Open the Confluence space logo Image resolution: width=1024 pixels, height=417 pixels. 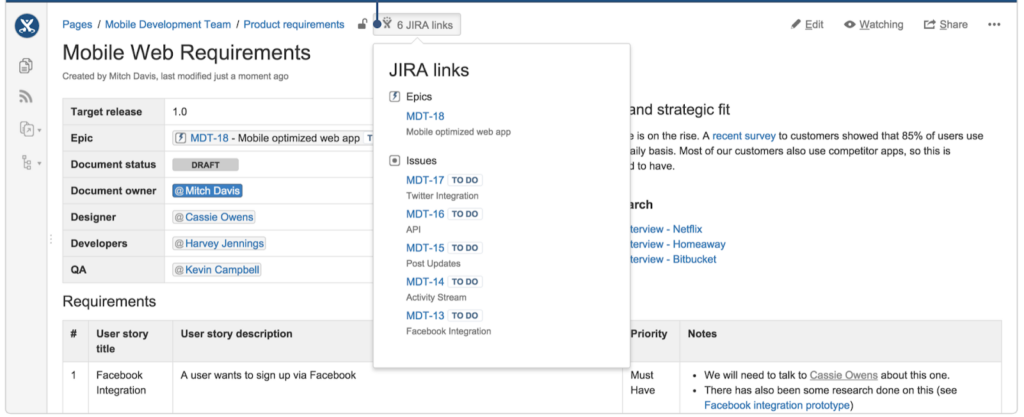[27, 26]
